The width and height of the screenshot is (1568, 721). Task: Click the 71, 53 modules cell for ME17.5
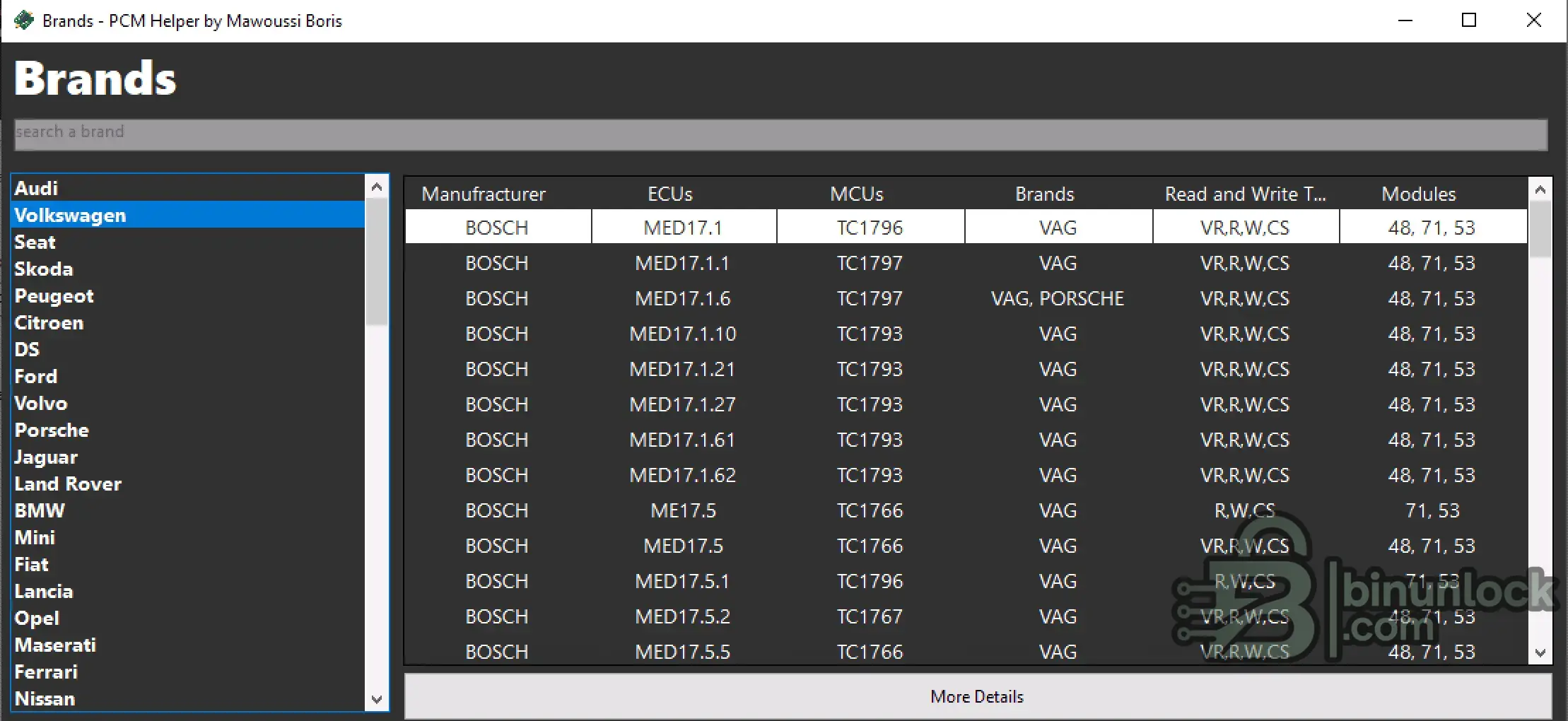(x=1432, y=510)
